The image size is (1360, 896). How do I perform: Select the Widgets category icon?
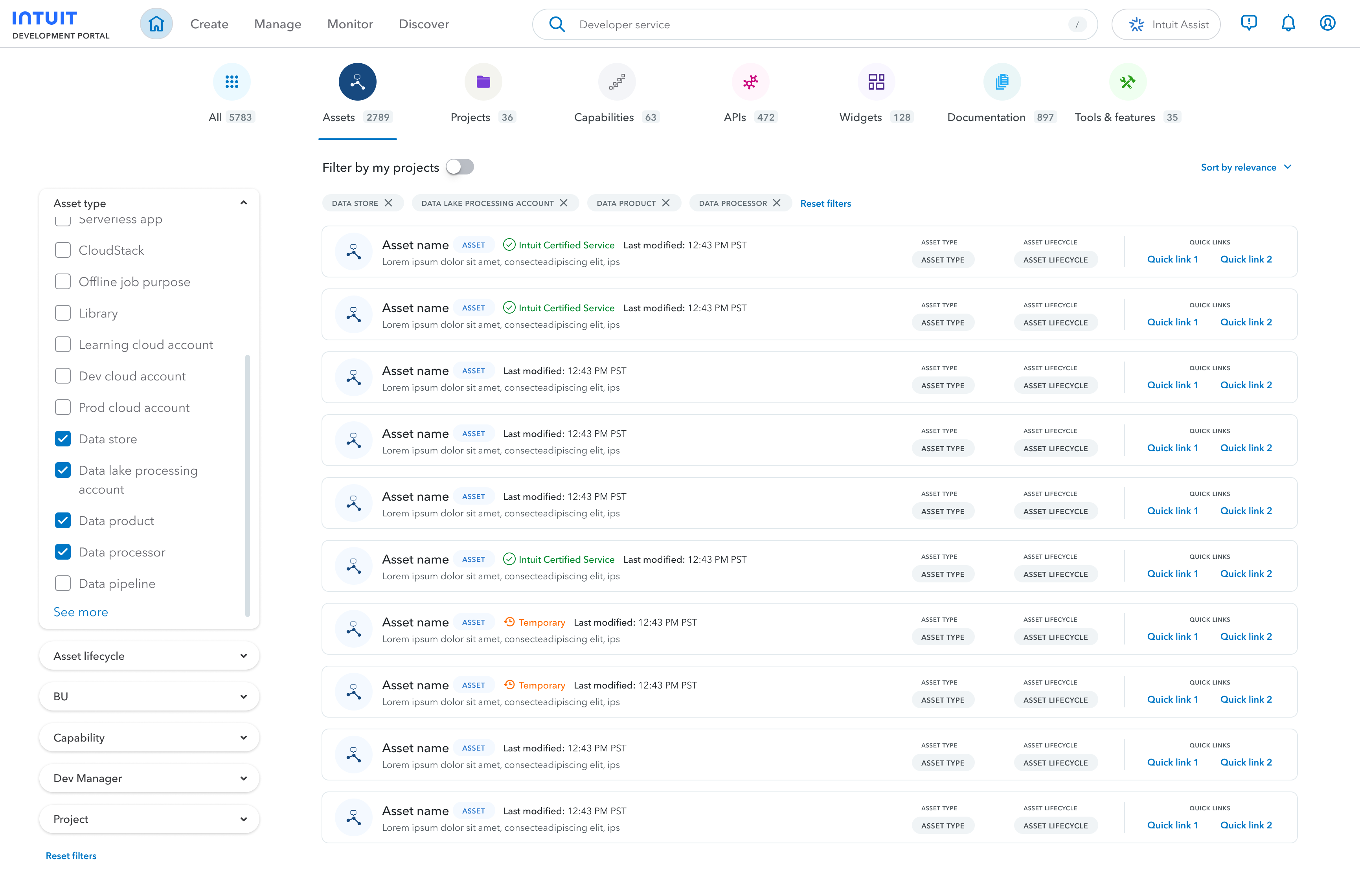point(876,82)
